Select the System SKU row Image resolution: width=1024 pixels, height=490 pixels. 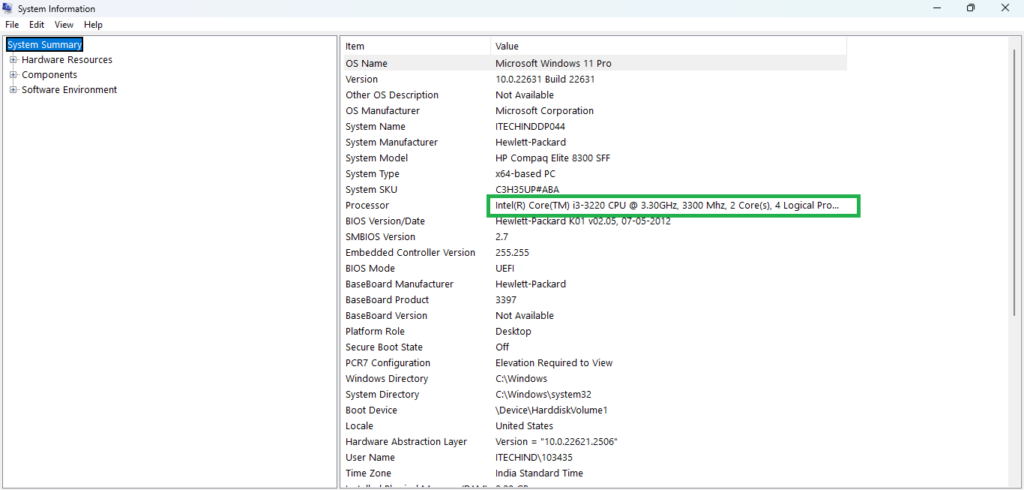pos(595,189)
